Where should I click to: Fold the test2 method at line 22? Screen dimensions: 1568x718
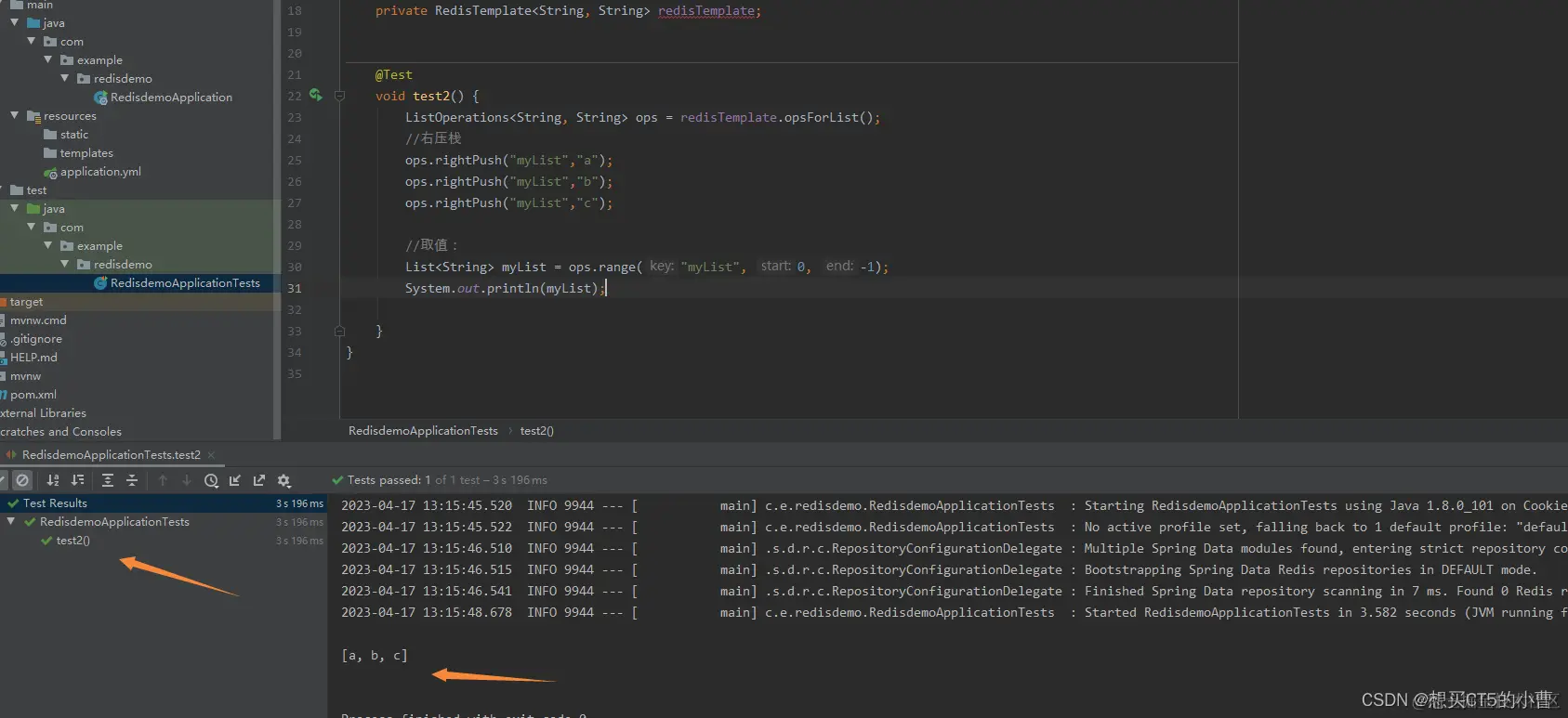click(339, 96)
